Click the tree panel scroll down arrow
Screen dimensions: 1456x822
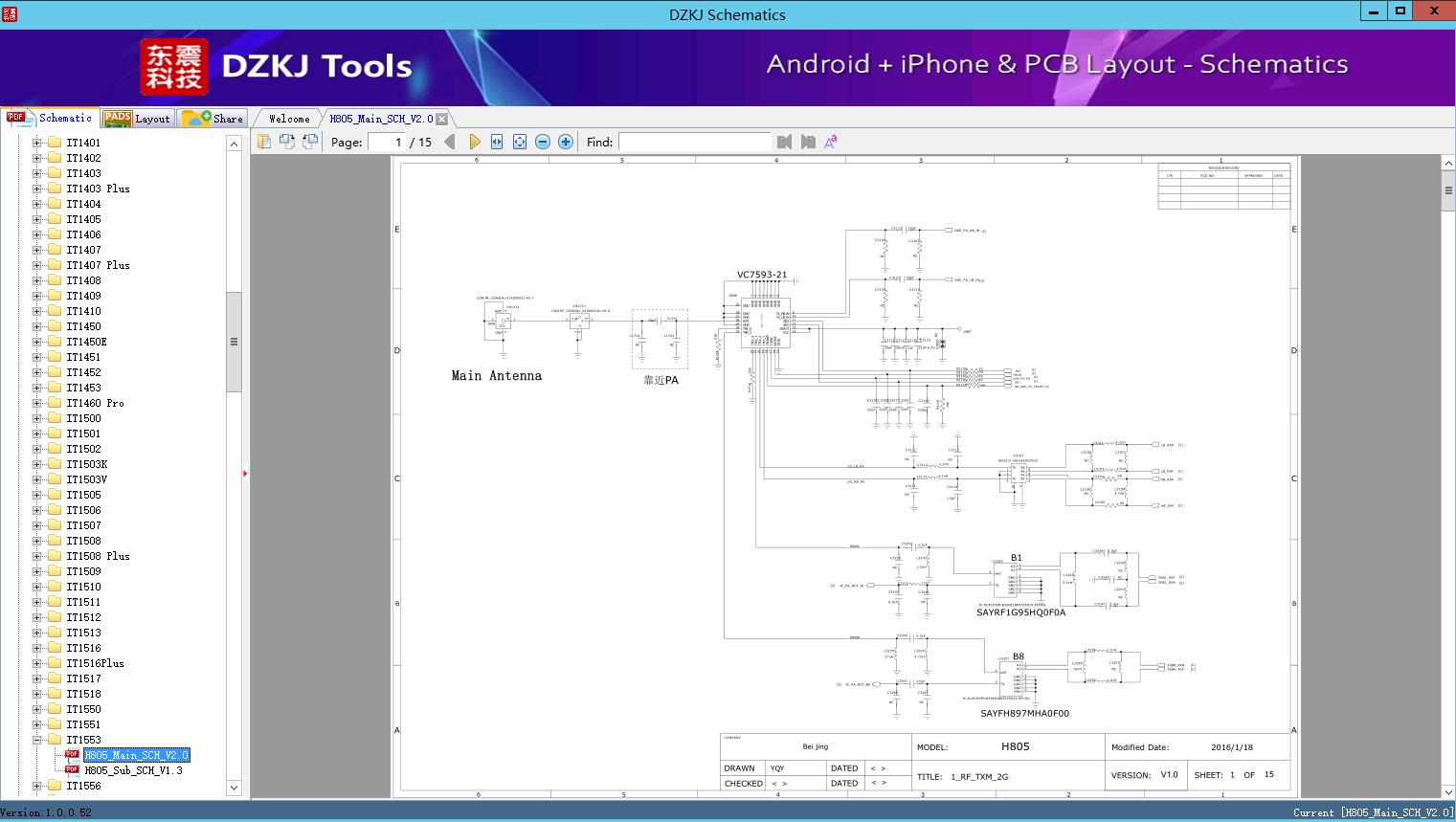point(234,788)
